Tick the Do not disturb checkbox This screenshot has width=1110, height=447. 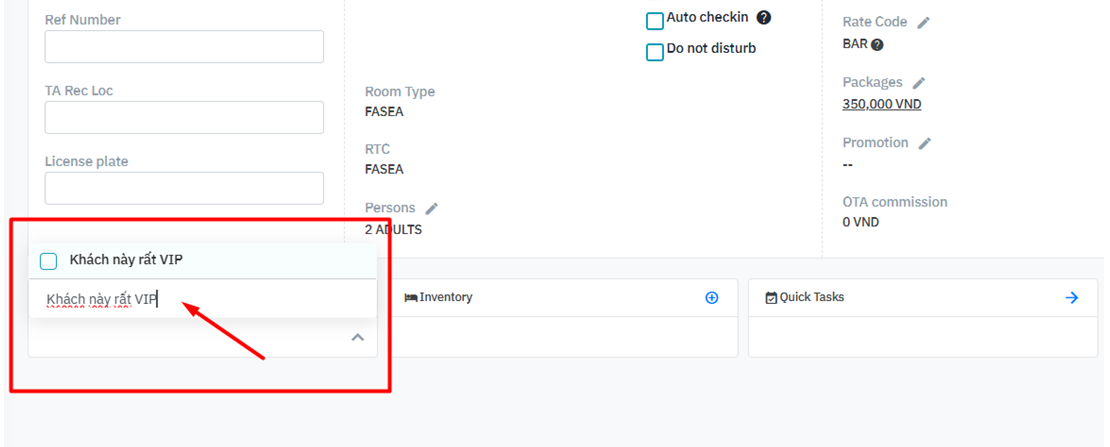(x=655, y=52)
